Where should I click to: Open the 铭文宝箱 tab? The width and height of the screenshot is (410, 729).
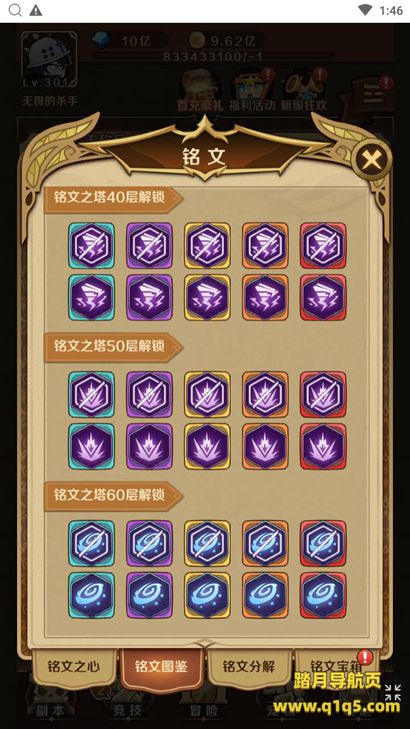(337, 667)
